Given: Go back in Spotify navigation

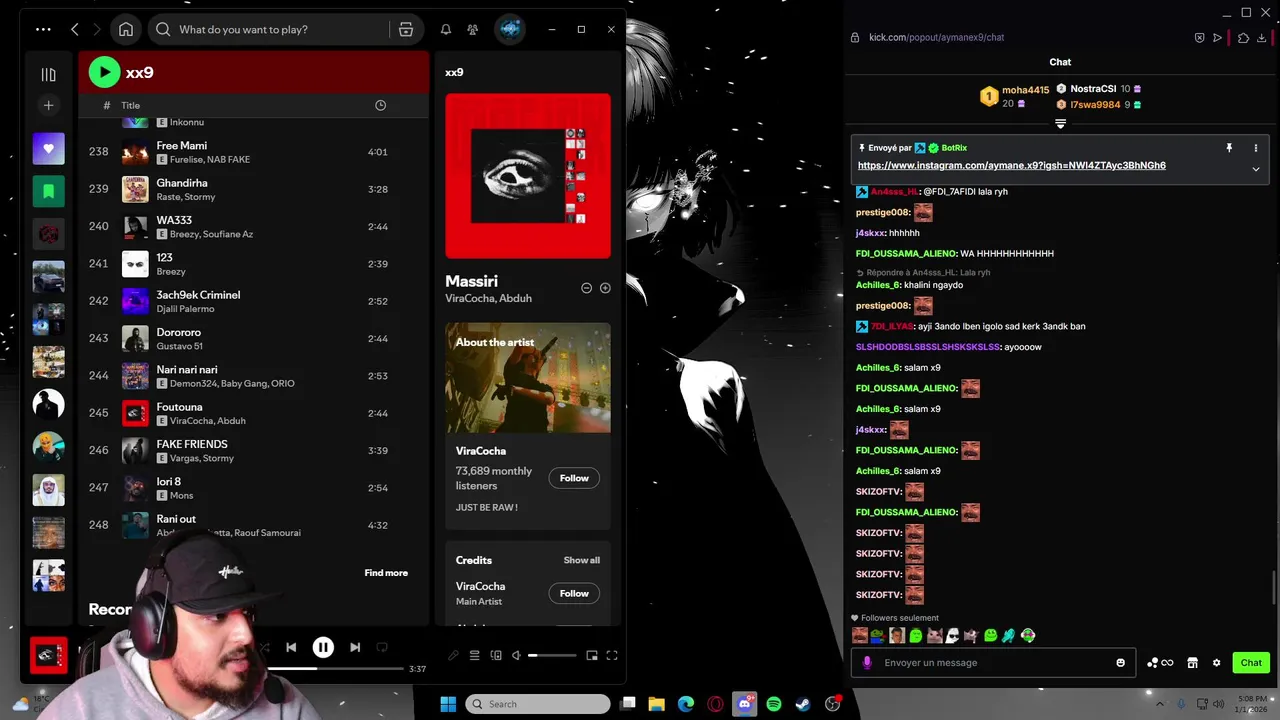Looking at the screenshot, I should point(75,29).
